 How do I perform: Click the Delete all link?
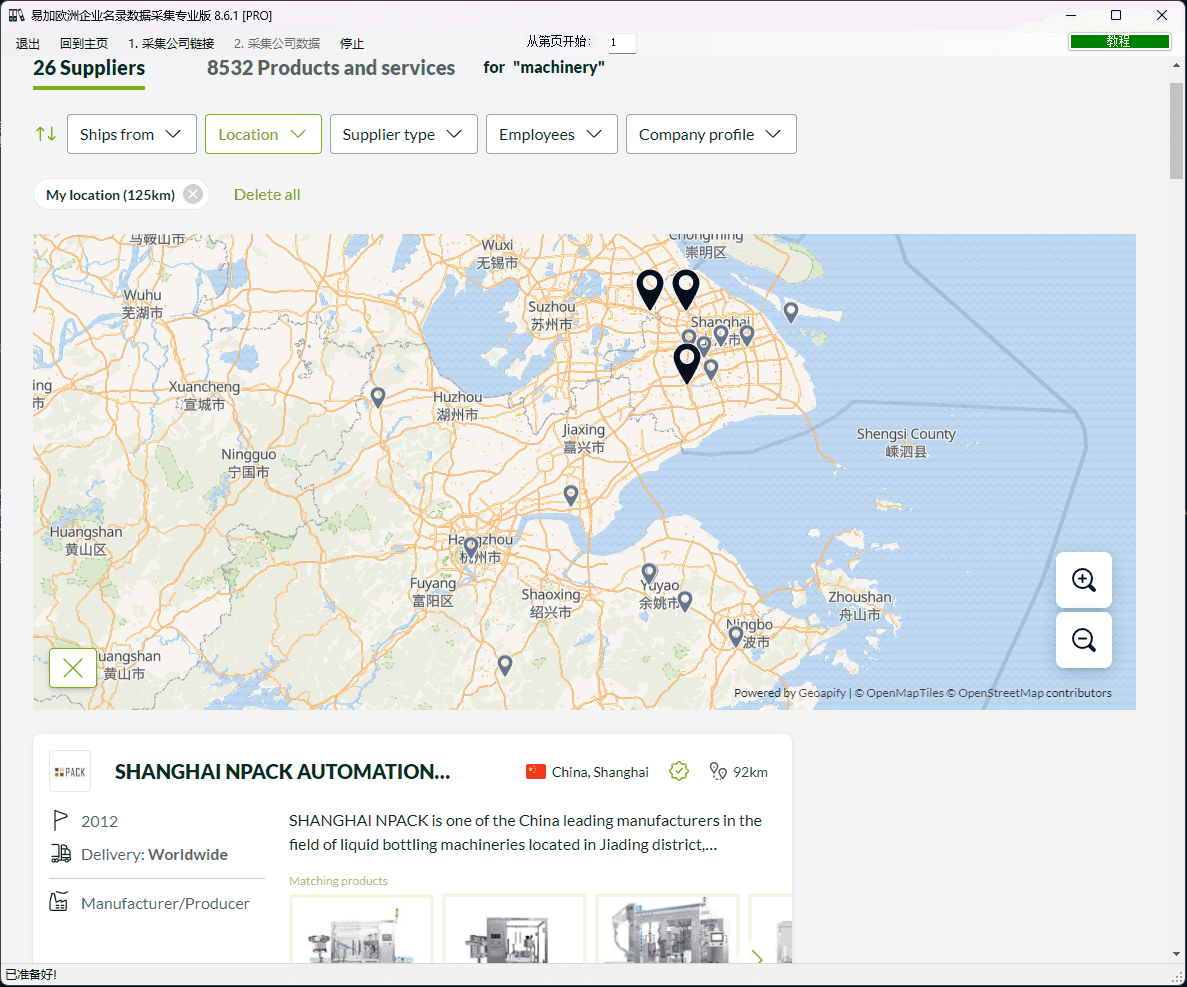point(267,195)
